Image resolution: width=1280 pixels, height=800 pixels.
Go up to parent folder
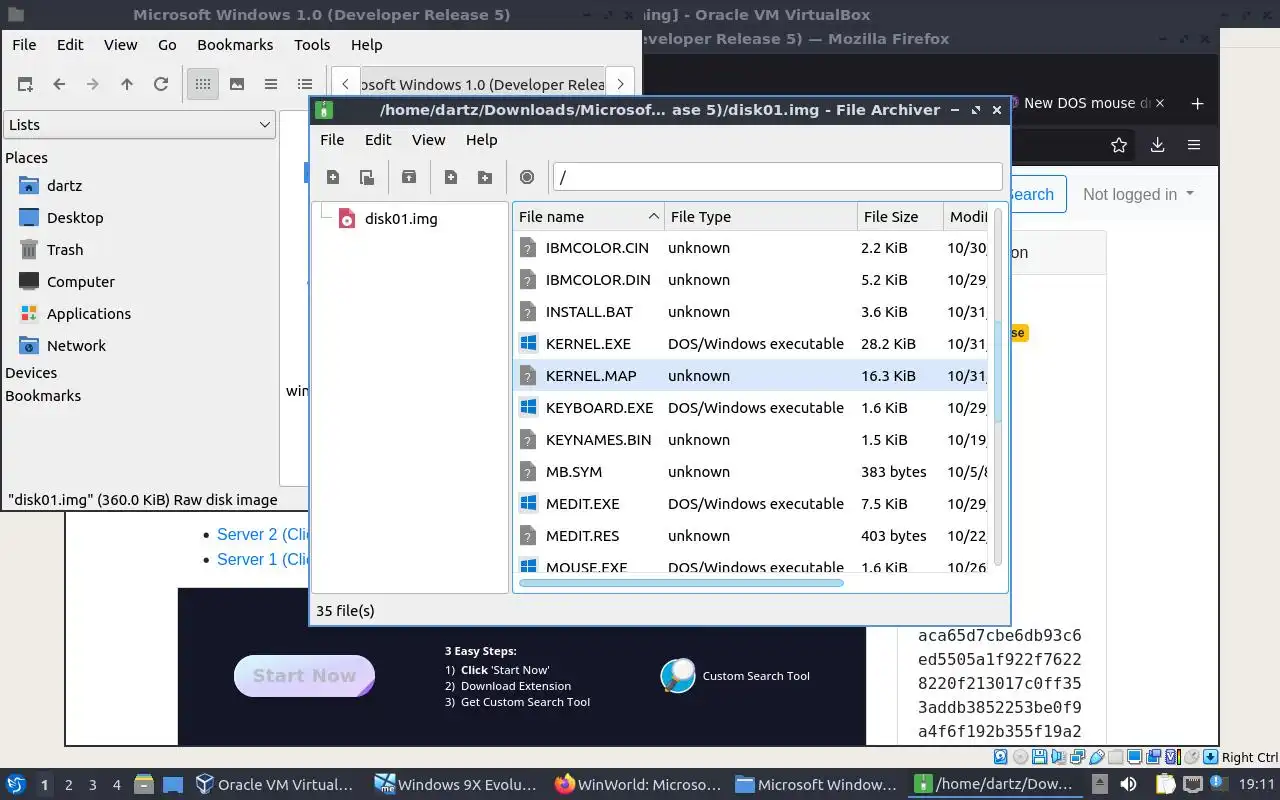[x=127, y=84]
